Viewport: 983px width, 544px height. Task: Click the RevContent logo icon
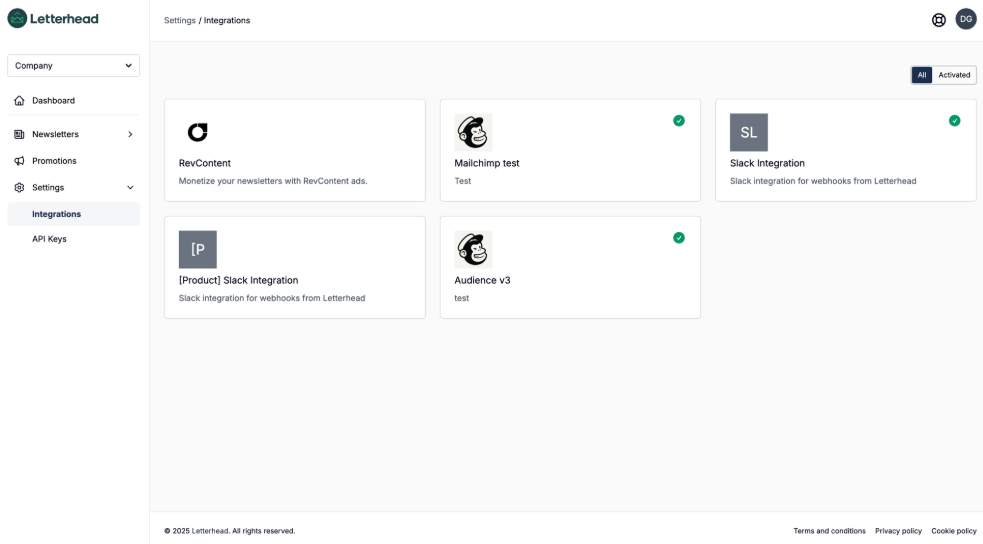198,132
